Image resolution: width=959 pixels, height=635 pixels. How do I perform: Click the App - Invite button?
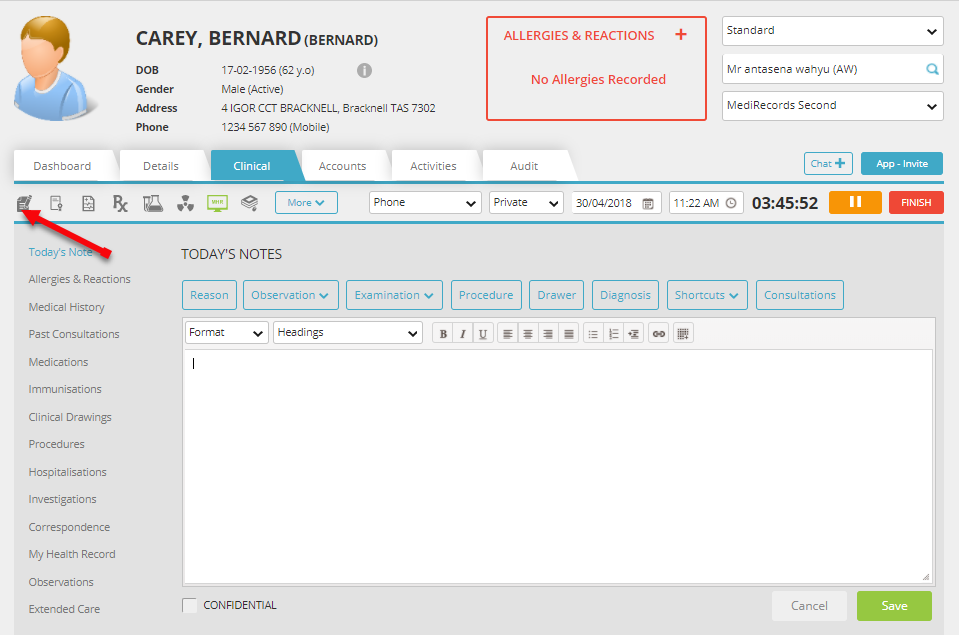pos(902,163)
